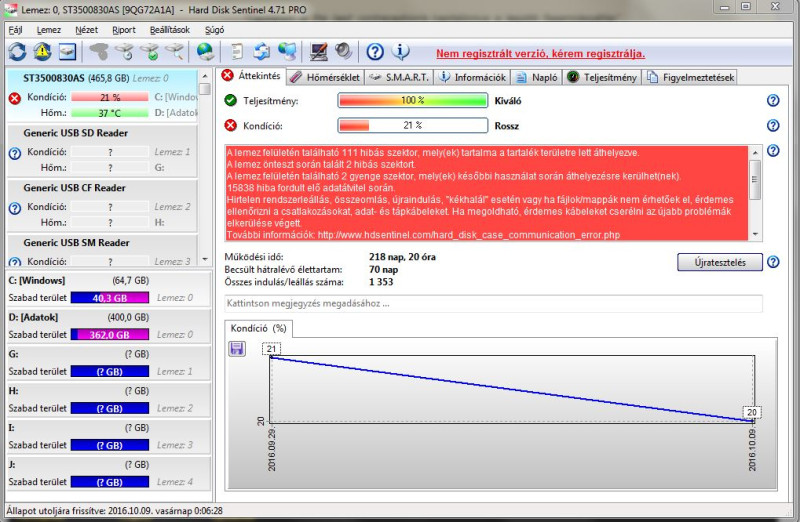
Task: Select the C: [Windows] partition
Action: (108, 289)
